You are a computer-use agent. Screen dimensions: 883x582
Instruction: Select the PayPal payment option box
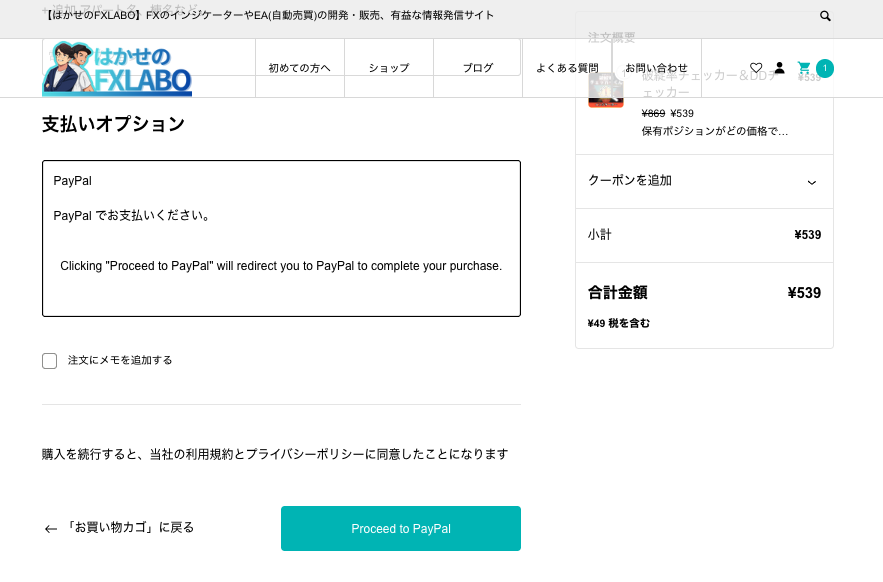click(281, 238)
